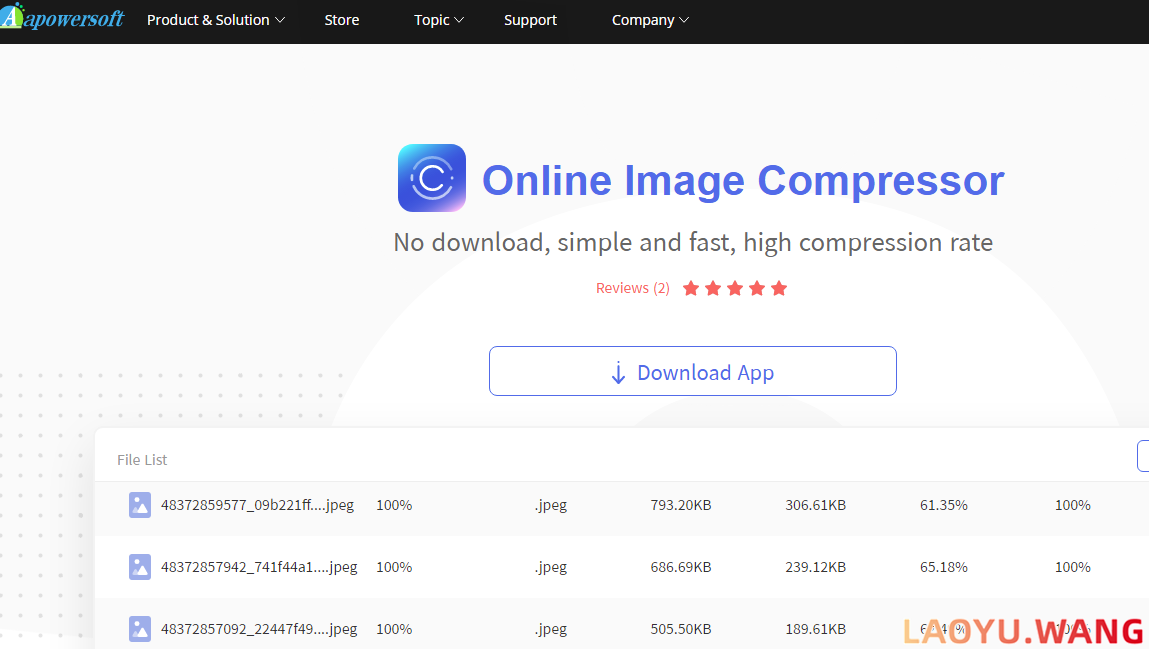Click the Apowersoft logo
This screenshot has height=649, width=1149.
click(x=62, y=17)
